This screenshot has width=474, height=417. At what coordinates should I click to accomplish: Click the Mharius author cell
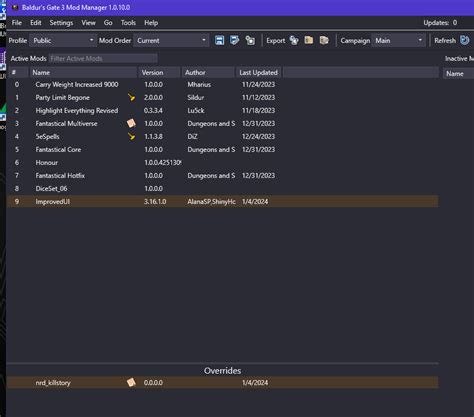pyautogui.click(x=199, y=84)
